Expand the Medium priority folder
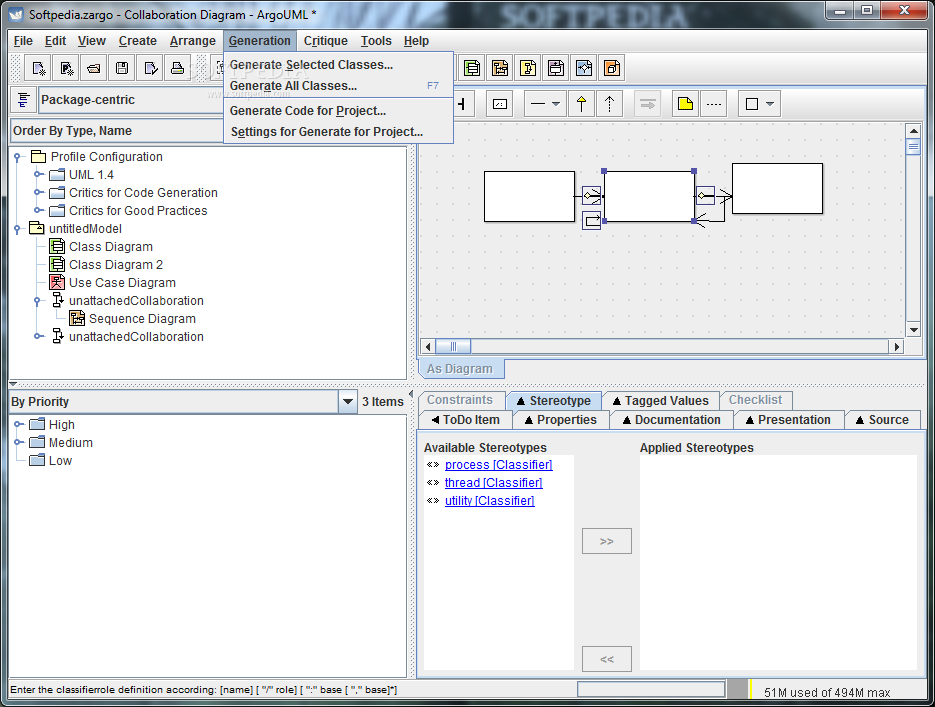Viewport: 935px width, 707px height. [x=18, y=442]
